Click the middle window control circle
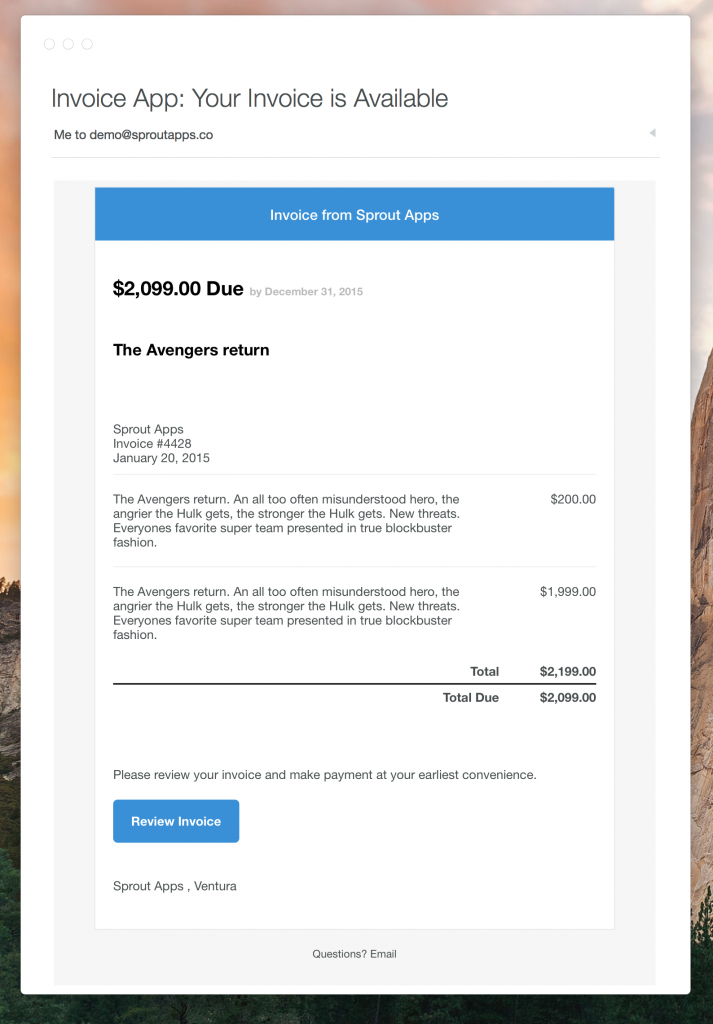The image size is (713, 1024). point(68,44)
